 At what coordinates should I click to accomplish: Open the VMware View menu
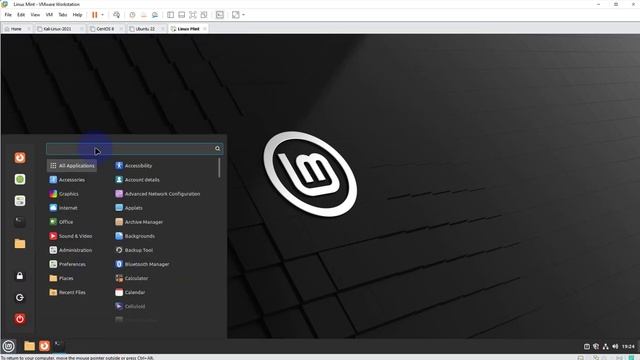click(35, 15)
